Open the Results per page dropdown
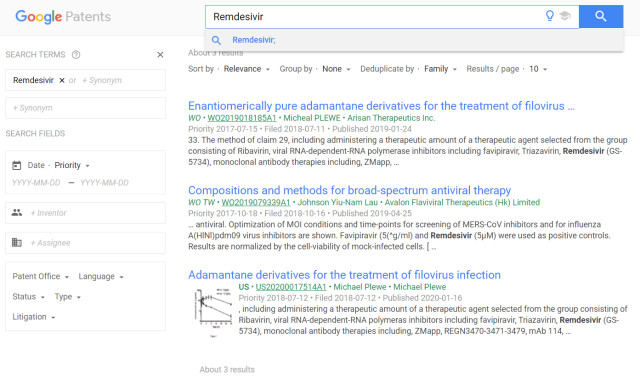The width and height of the screenshot is (640, 377). click(538, 69)
